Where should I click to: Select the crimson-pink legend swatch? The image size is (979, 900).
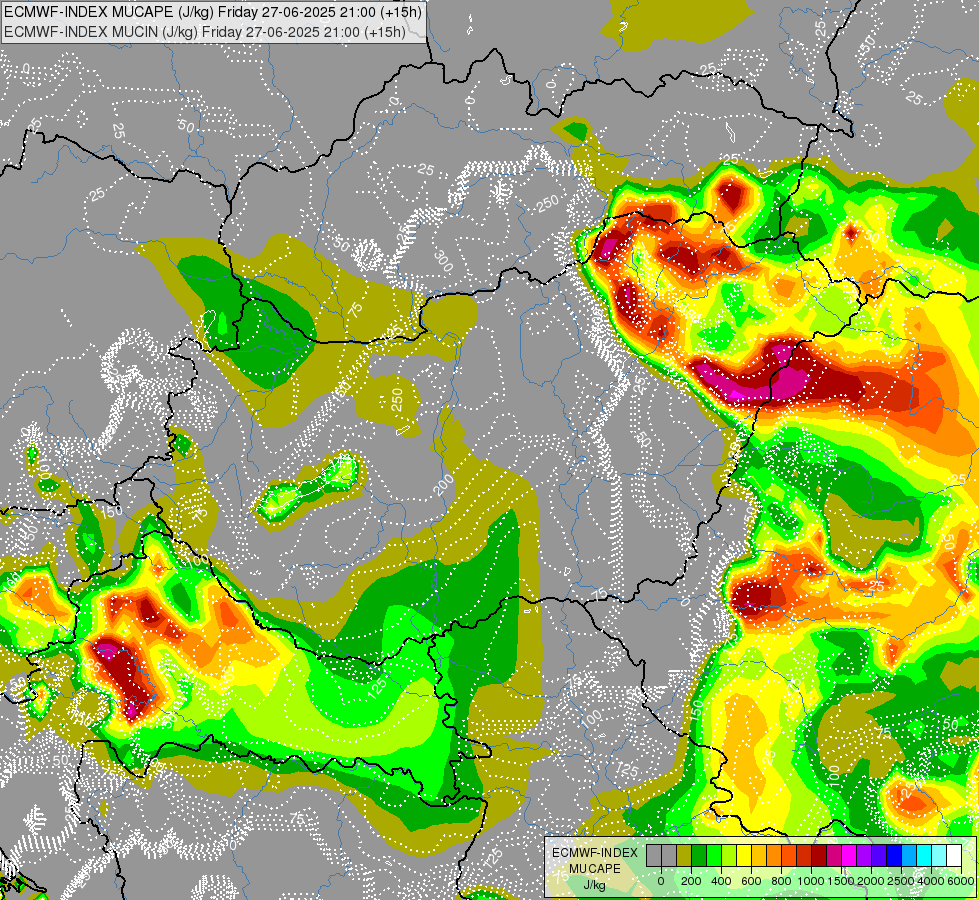point(834,856)
